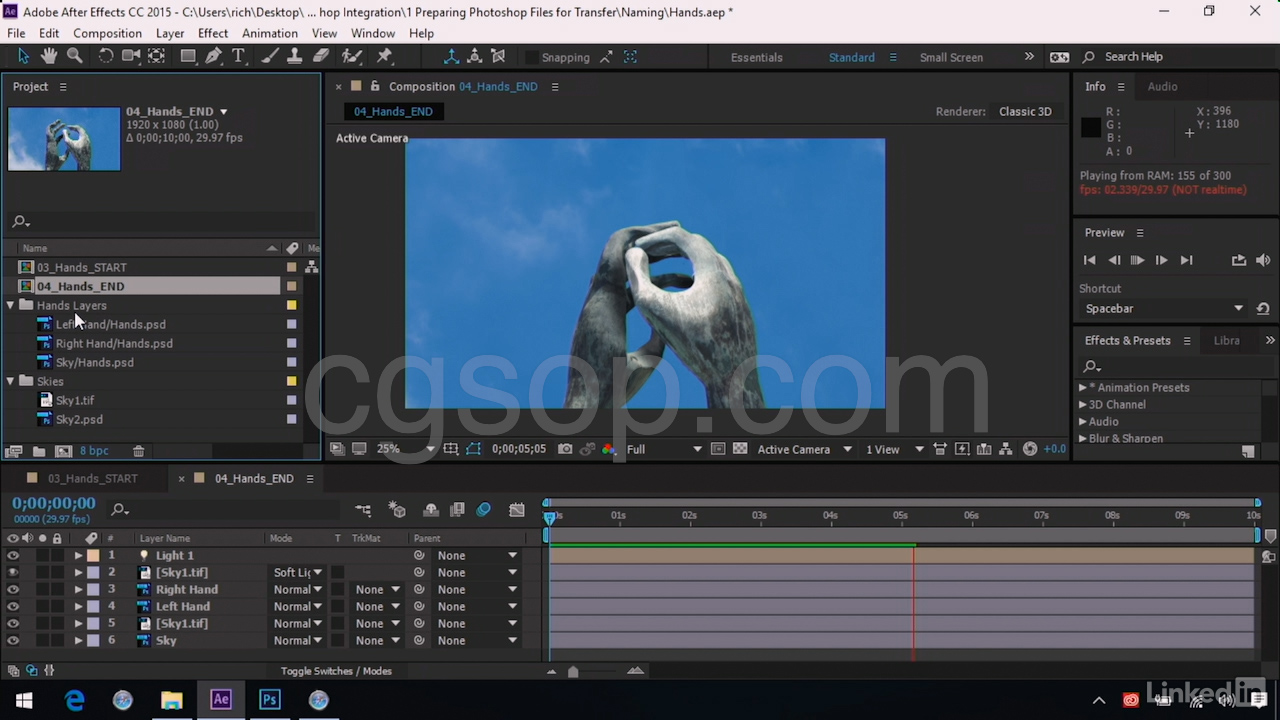Collapse the Skies folder

tap(11, 381)
